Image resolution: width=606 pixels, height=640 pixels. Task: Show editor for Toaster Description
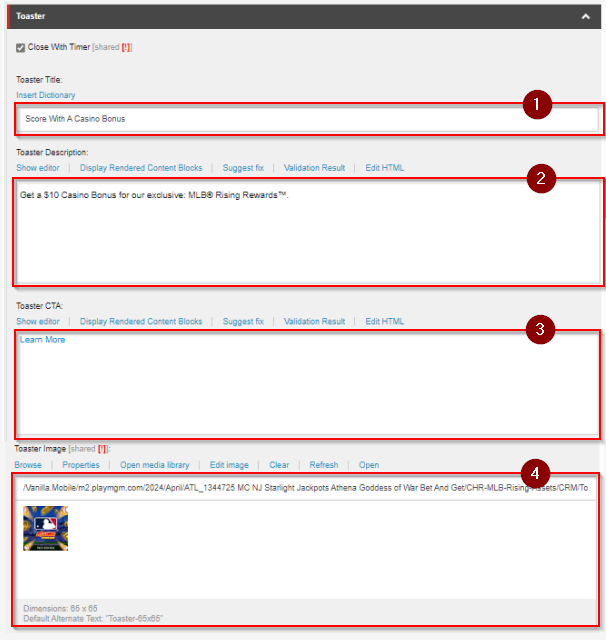(x=38, y=168)
